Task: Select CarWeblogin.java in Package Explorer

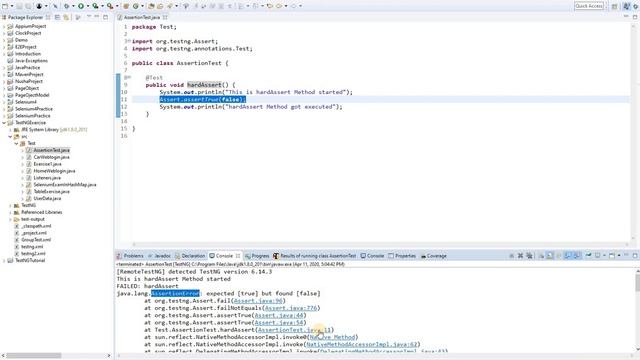Action: [51, 157]
